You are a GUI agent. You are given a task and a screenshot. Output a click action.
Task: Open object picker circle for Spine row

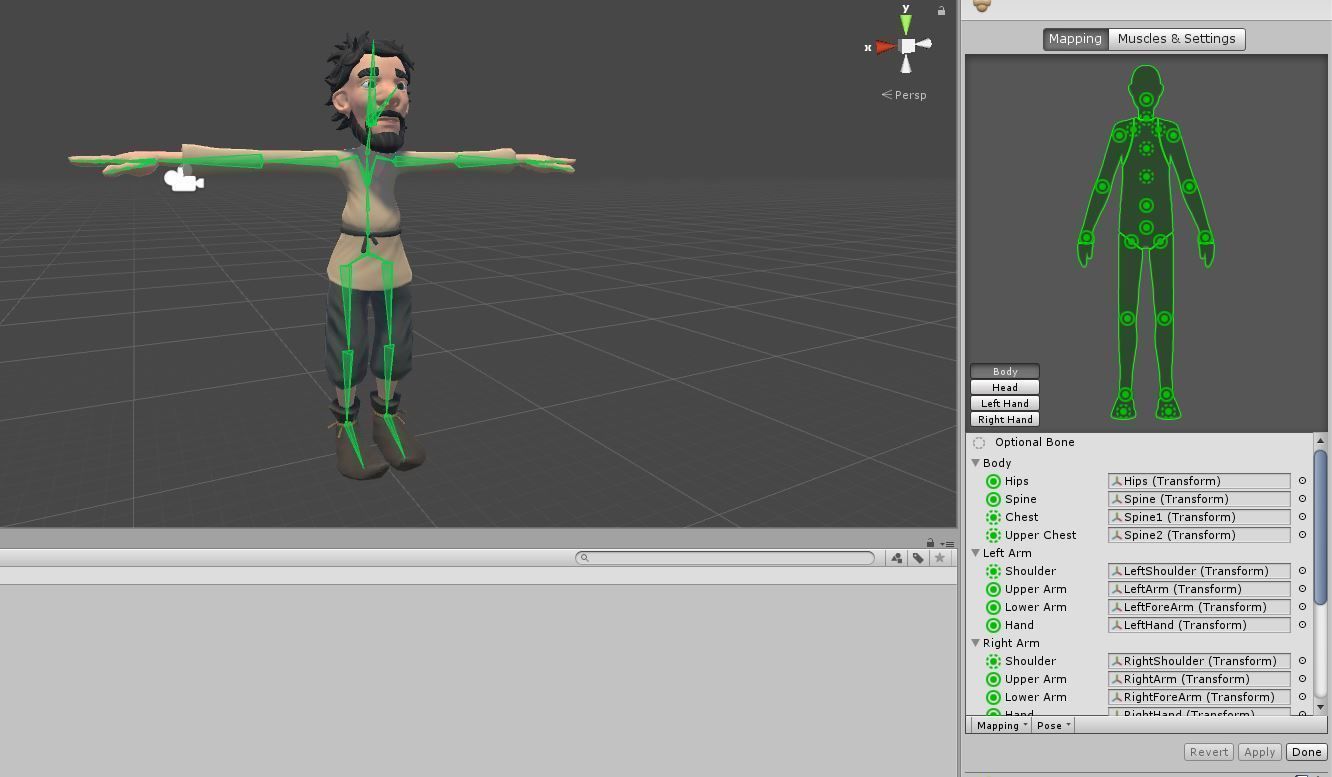point(1302,499)
